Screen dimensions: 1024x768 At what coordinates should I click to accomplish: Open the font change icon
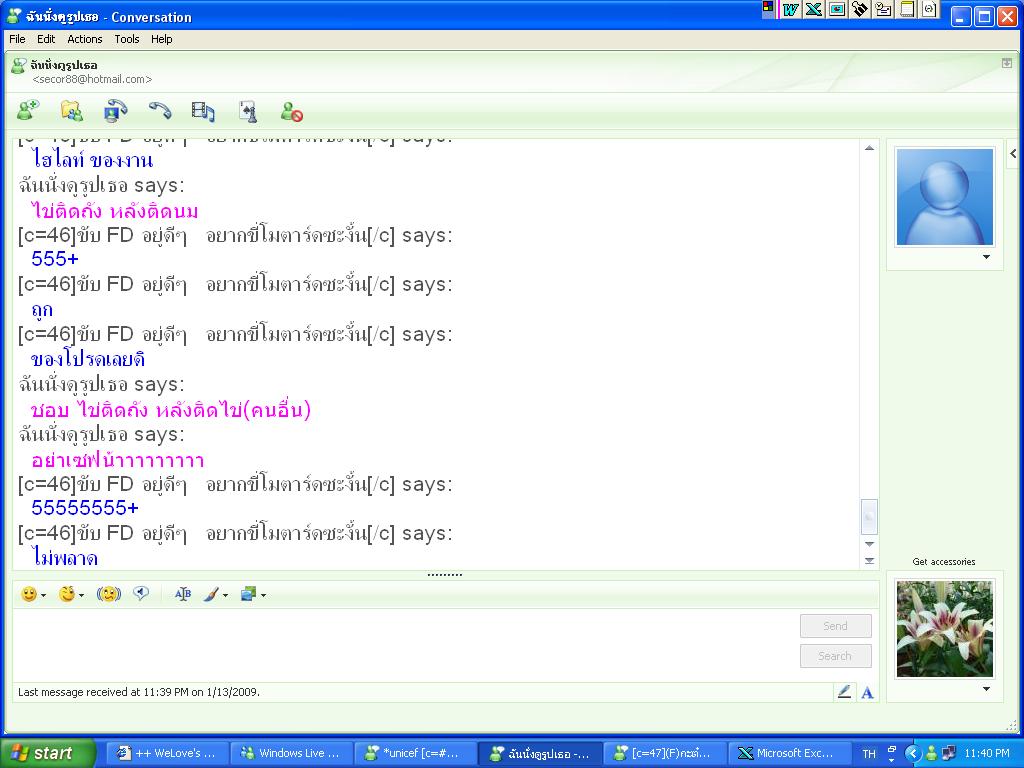click(183, 594)
